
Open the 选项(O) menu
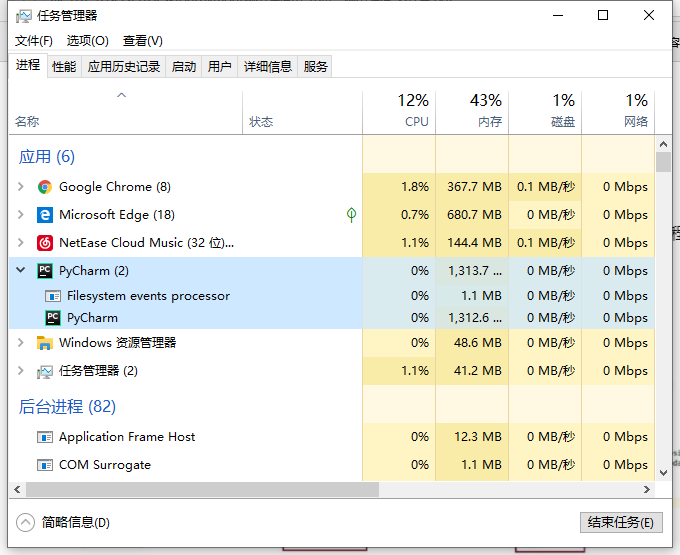tap(88, 41)
